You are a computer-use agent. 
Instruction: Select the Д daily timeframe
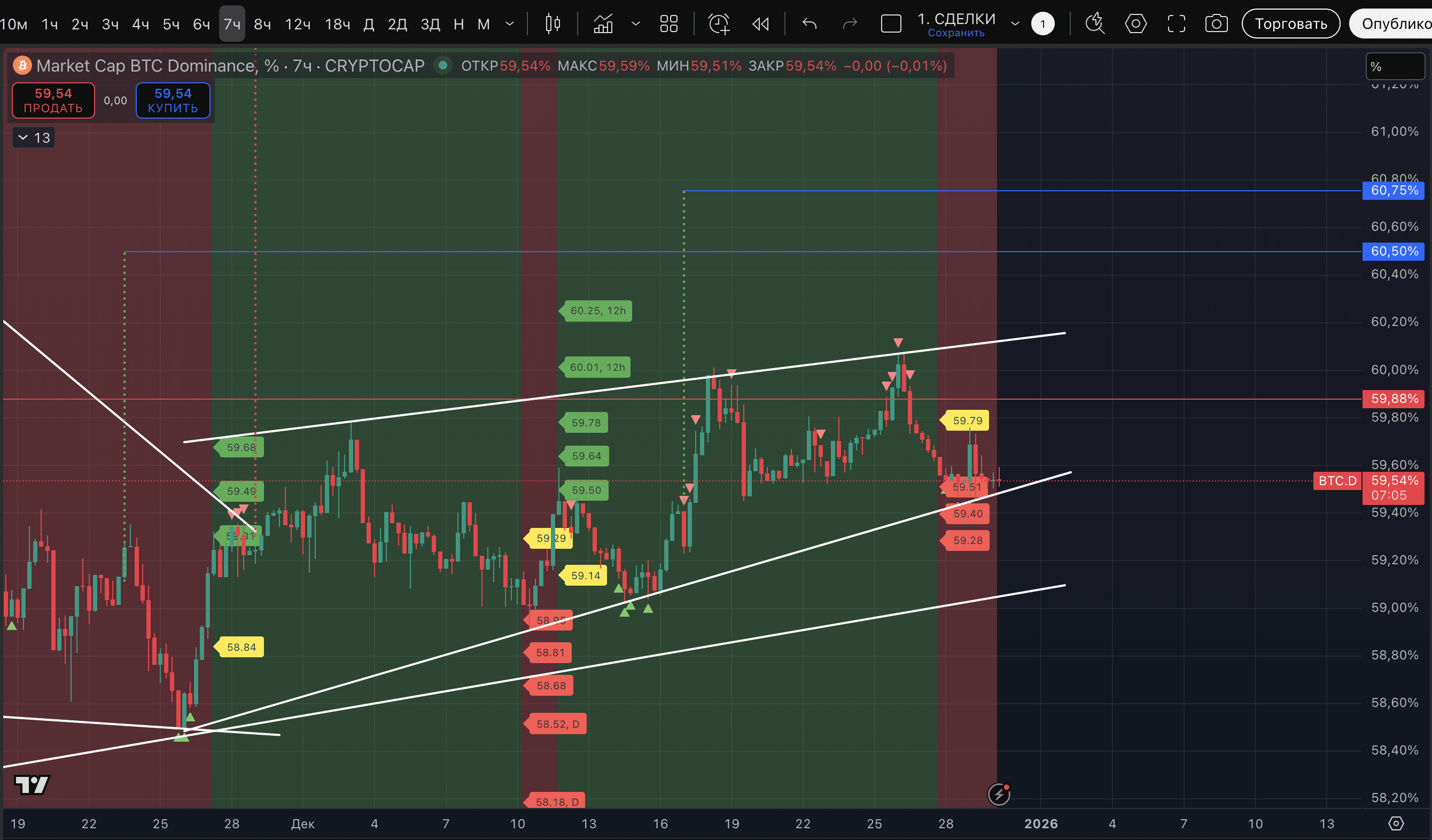pos(369,24)
